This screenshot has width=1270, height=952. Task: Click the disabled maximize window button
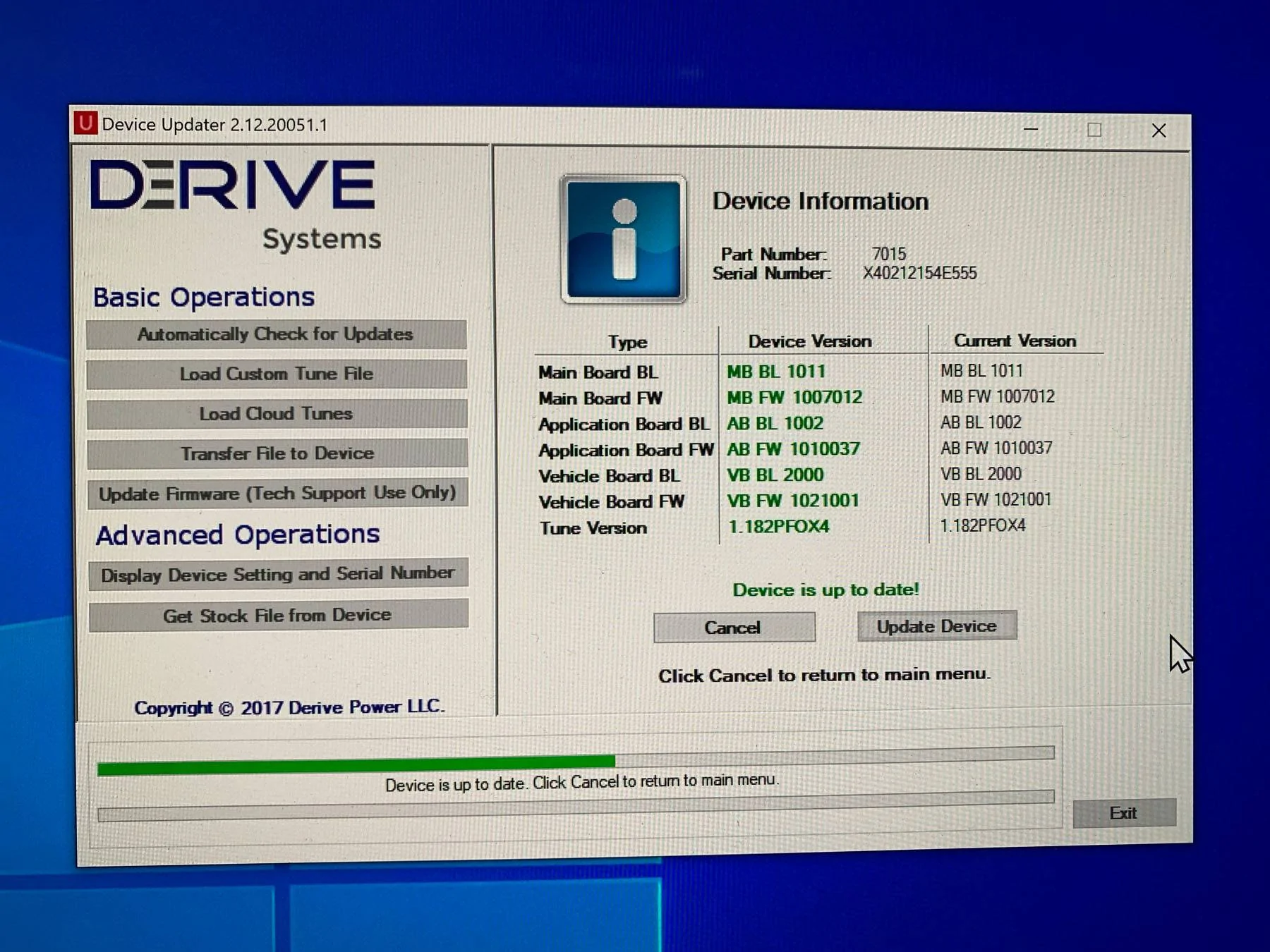click(x=1094, y=130)
